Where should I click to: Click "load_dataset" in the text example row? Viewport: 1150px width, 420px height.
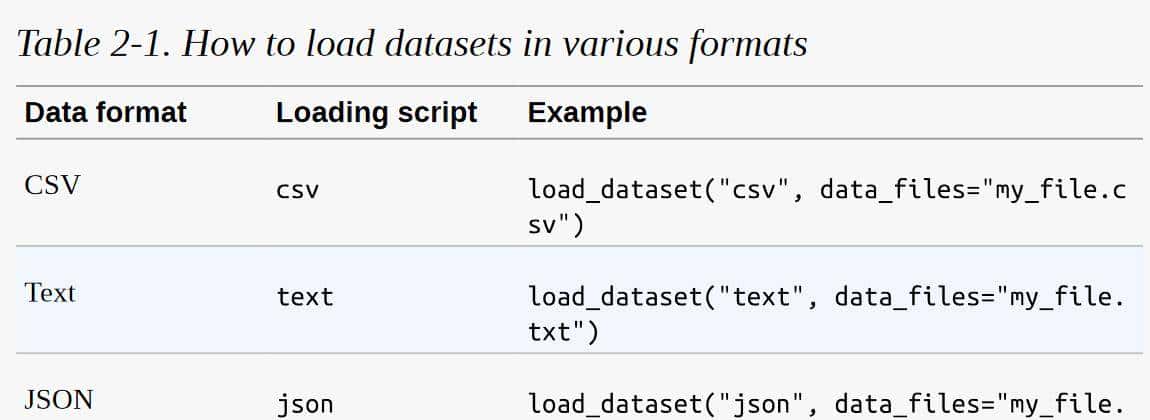click(608, 297)
